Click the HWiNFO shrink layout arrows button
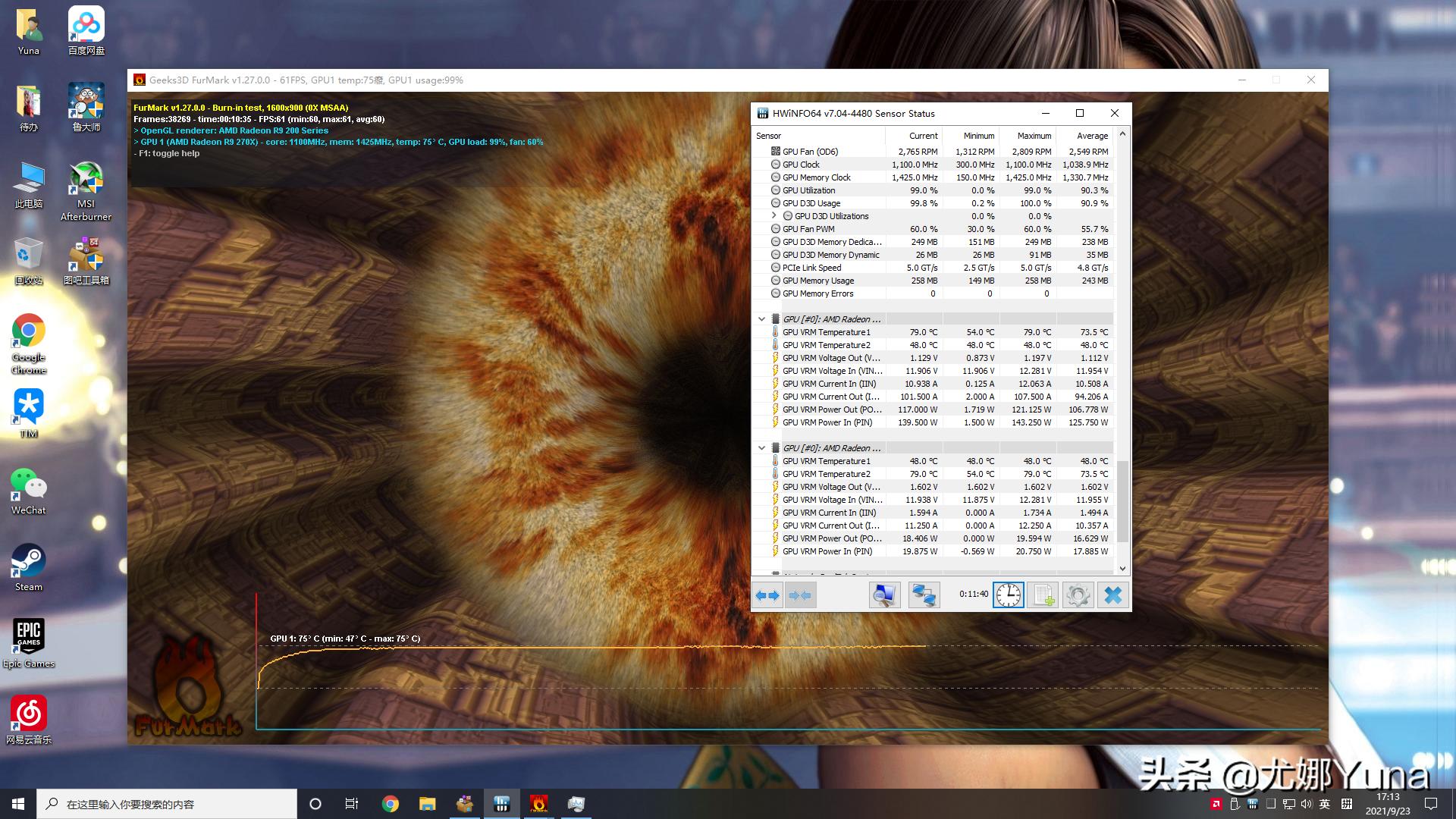Viewport: 1456px width, 819px height. [x=800, y=595]
